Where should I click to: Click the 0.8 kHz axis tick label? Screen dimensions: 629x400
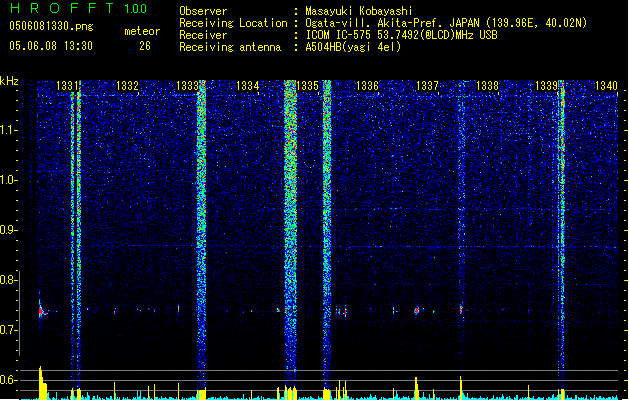[x=8, y=280]
